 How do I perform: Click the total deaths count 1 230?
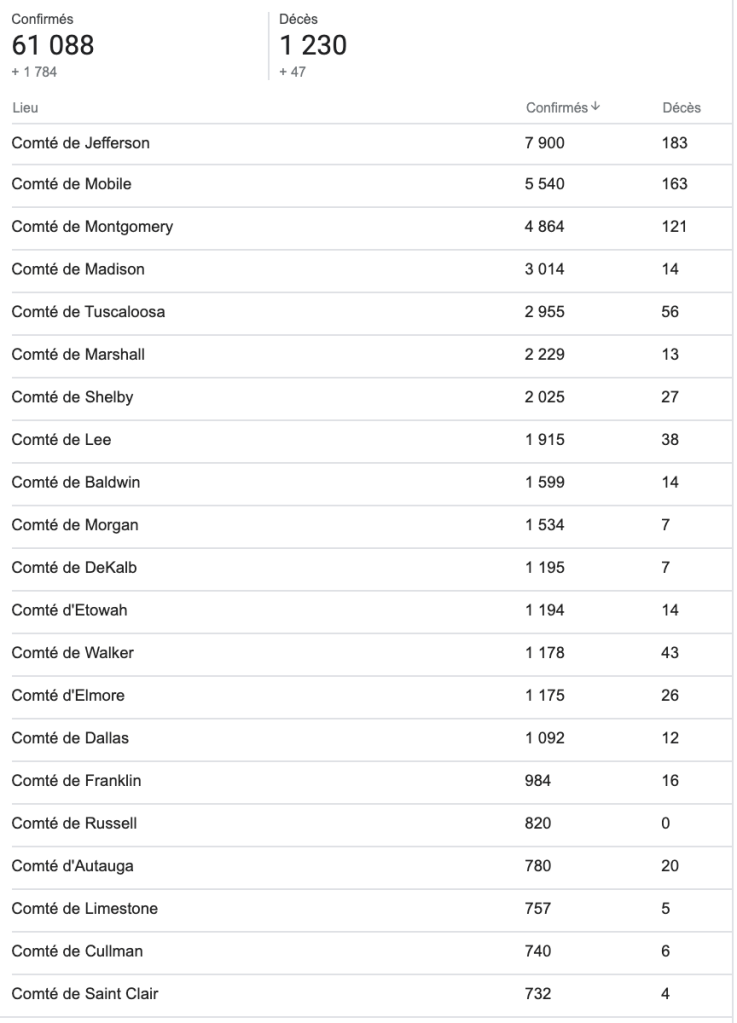coord(316,46)
